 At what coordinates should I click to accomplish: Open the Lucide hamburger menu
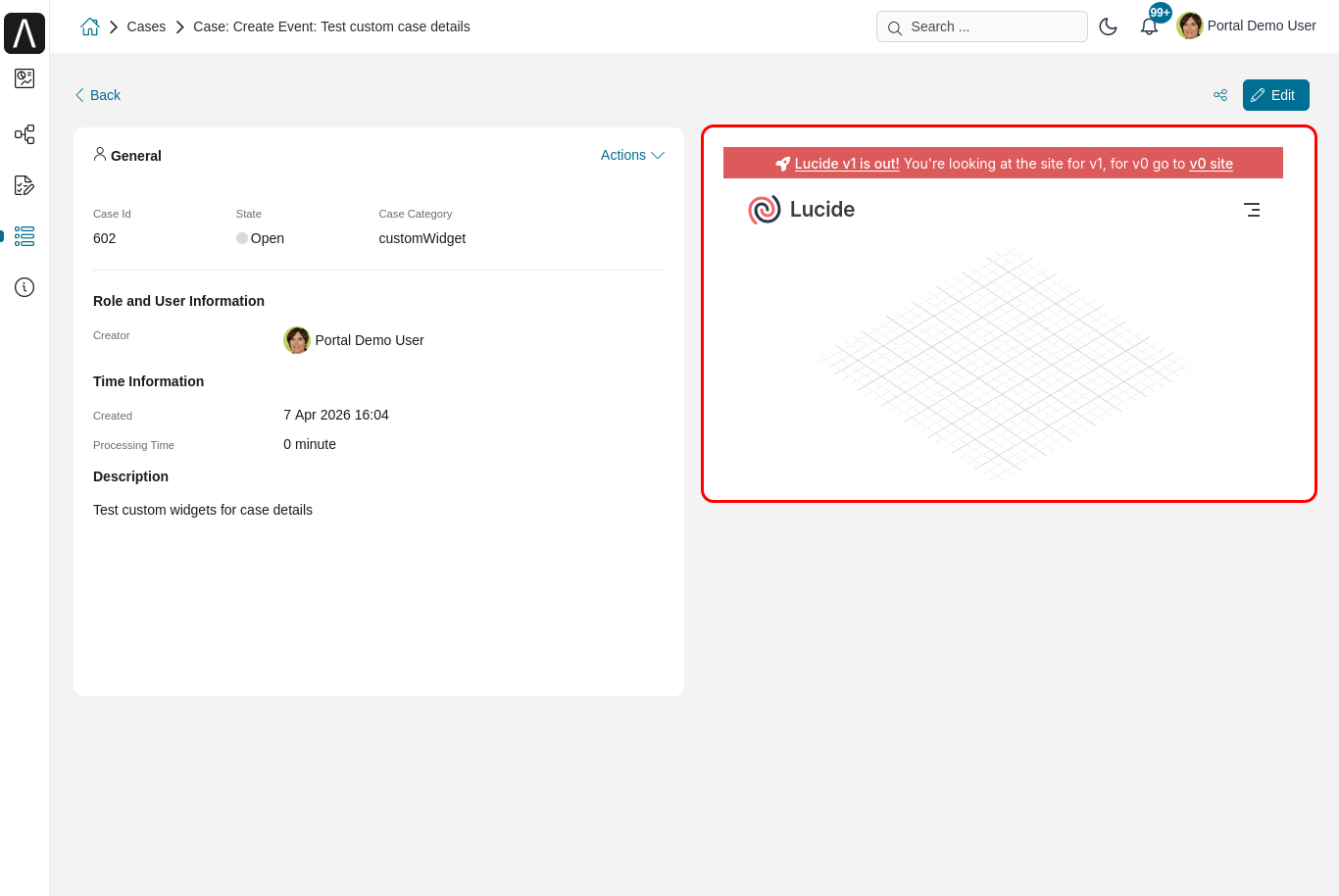[1252, 210]
